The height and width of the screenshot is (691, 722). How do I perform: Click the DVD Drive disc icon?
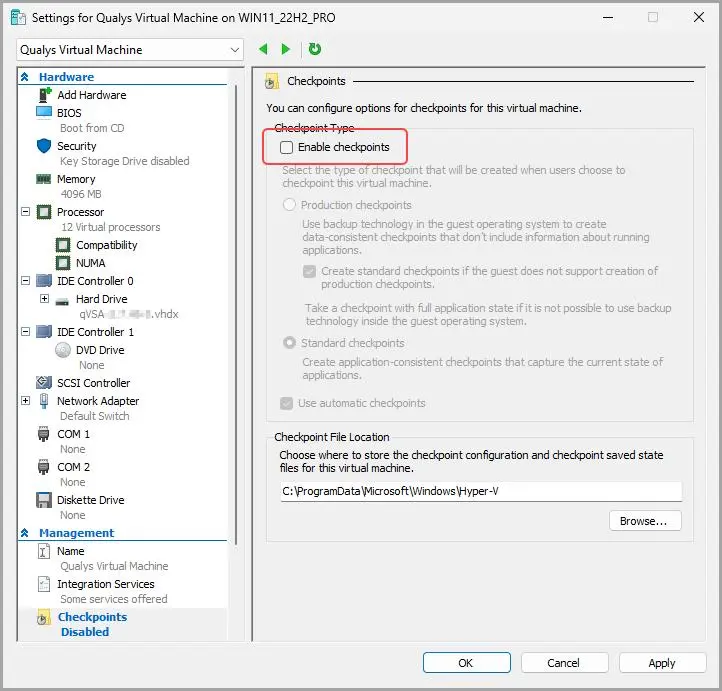click(63, 350)
